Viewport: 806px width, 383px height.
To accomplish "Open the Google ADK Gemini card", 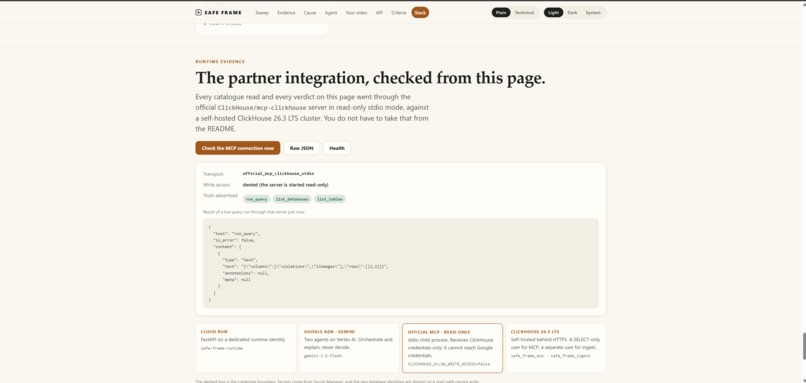I will [349, 348].
